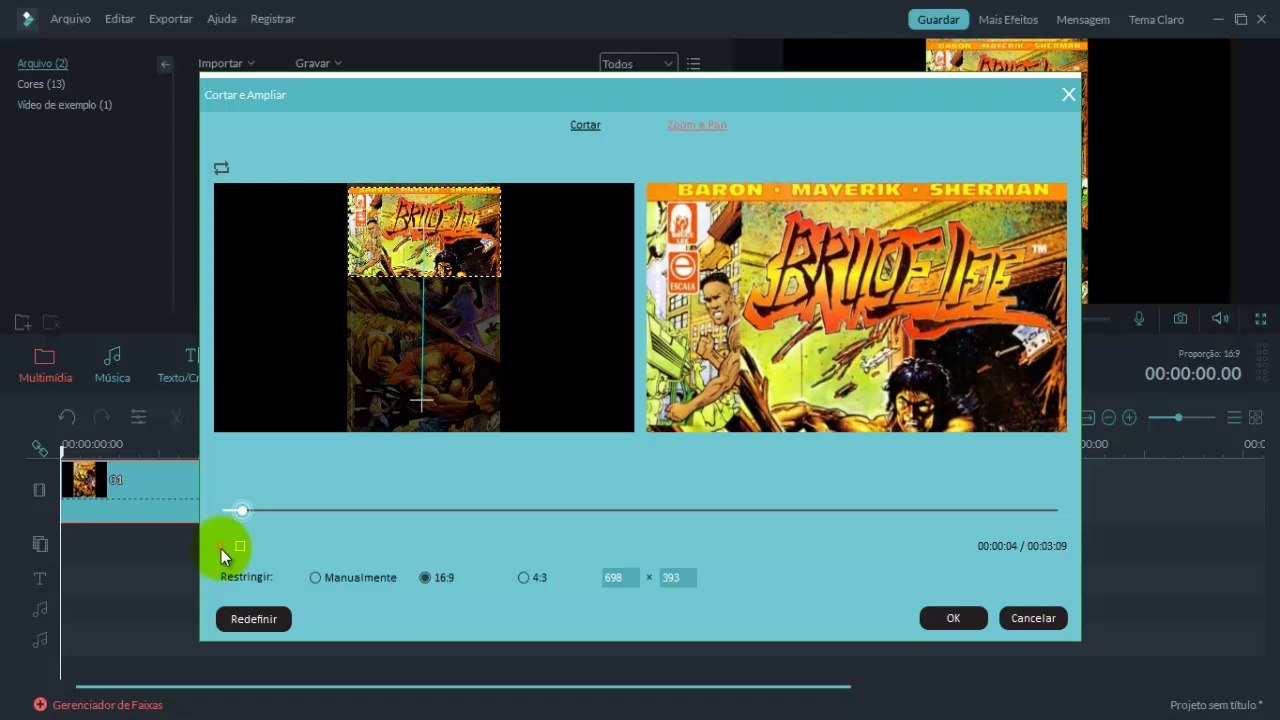Toggle the loop icon above the crop preview
Image resolution: width=1280 pixels, height=720 pixels.
point(221,168)
